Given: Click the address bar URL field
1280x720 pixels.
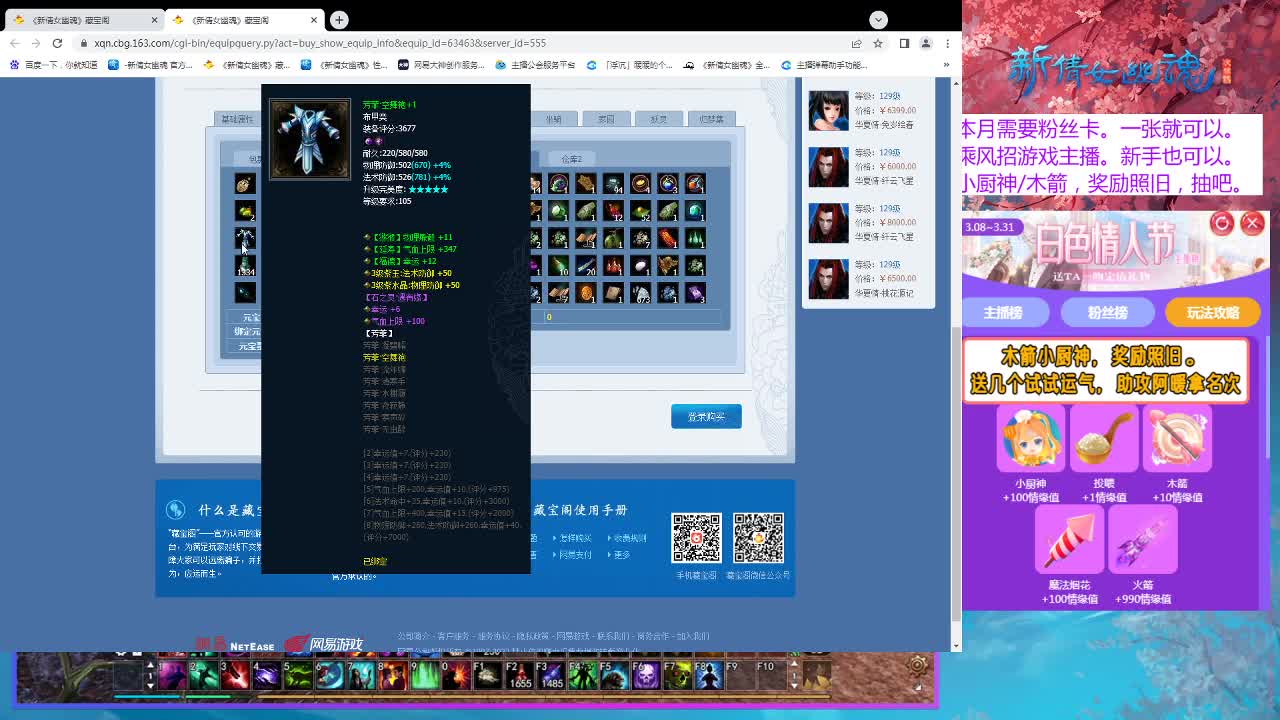Looking at the screenshot, I should tap(460, 43).
